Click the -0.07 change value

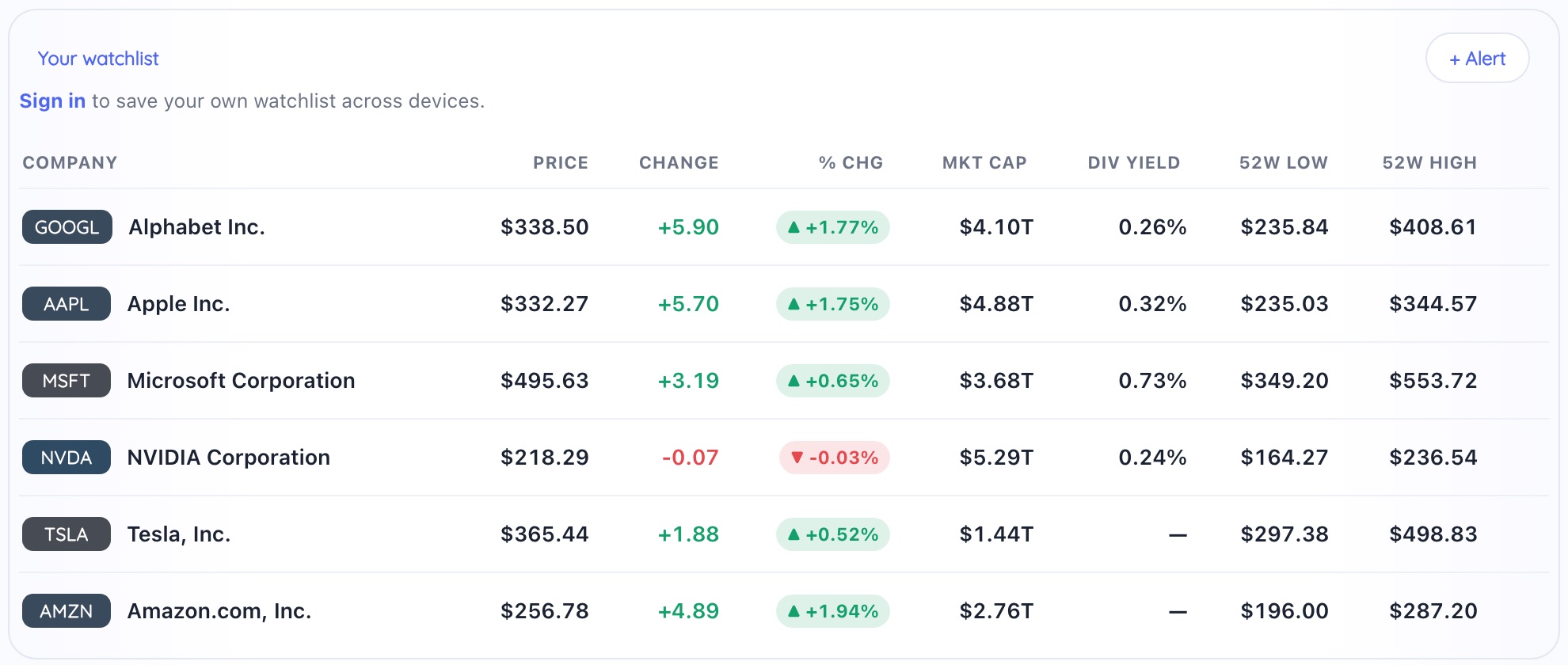(x=691, y=458)
